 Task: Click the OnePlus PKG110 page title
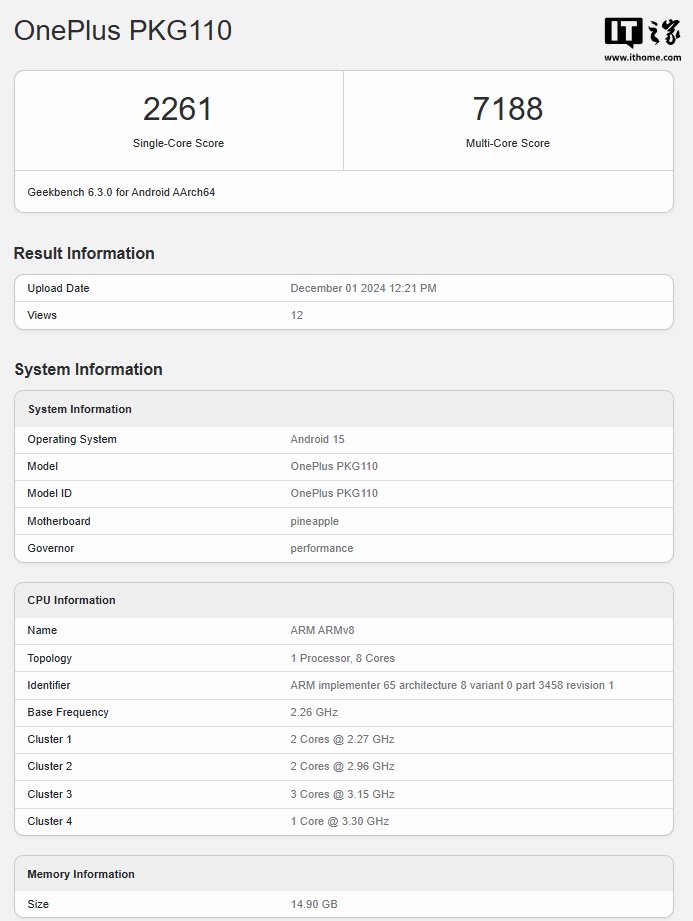pyautogui.click(x=123, y=31)
